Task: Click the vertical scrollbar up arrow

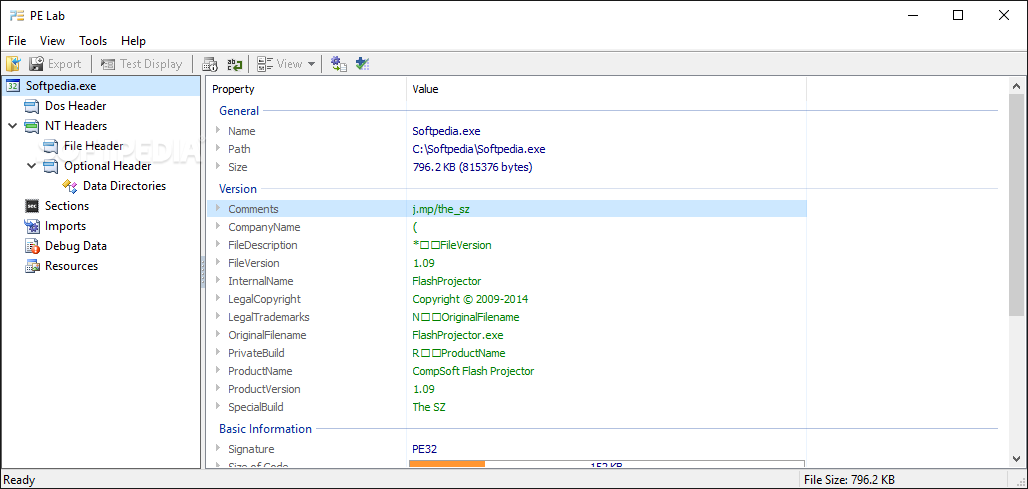Action: click(x=1017, y=86)
